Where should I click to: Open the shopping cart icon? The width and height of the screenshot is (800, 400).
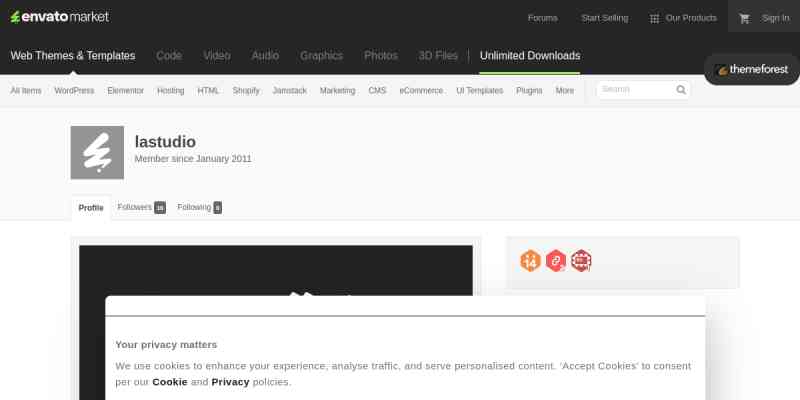pyautogui.click(x=744, y=18)
